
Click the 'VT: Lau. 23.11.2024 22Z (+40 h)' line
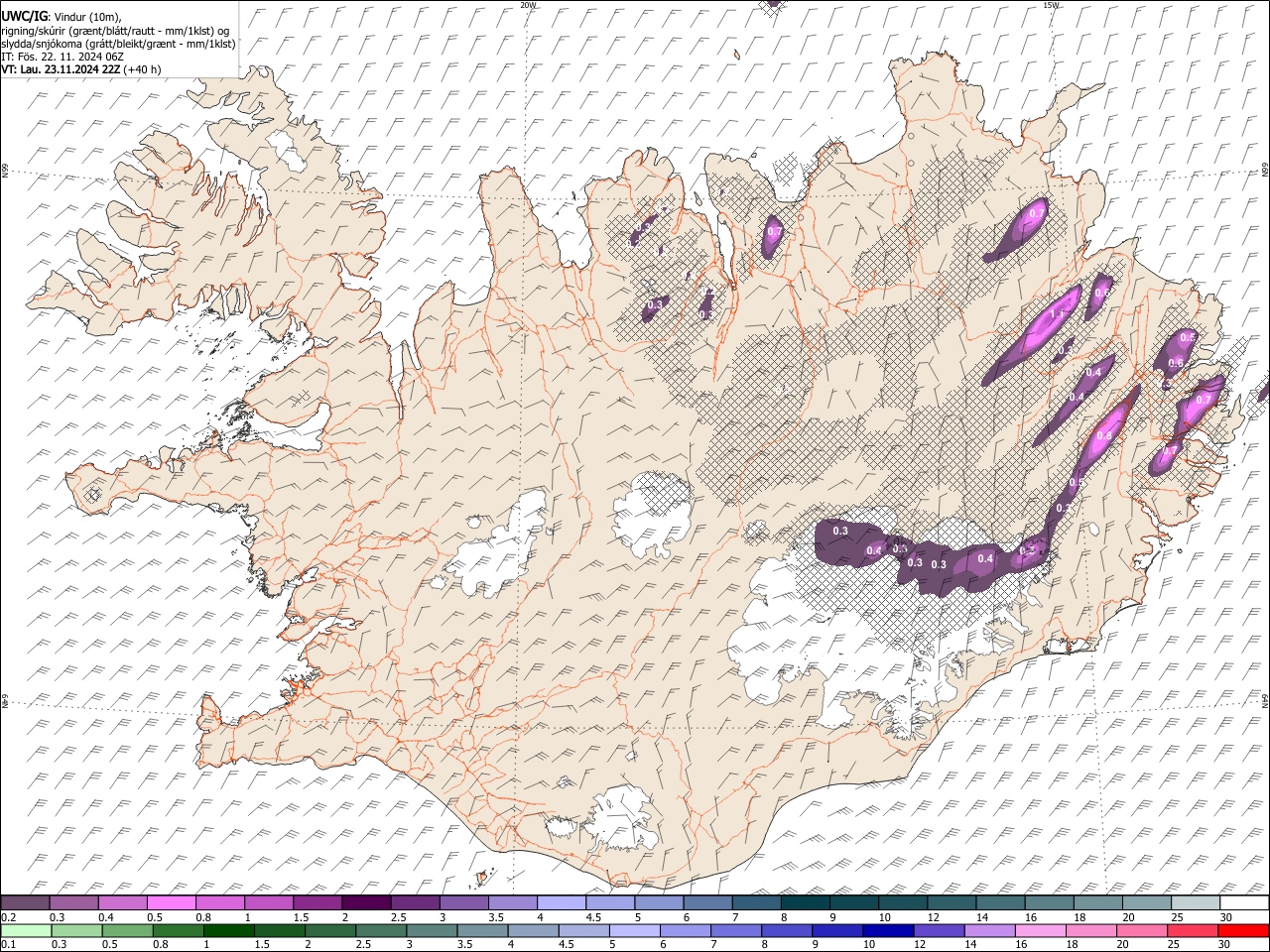click(81, 69)
